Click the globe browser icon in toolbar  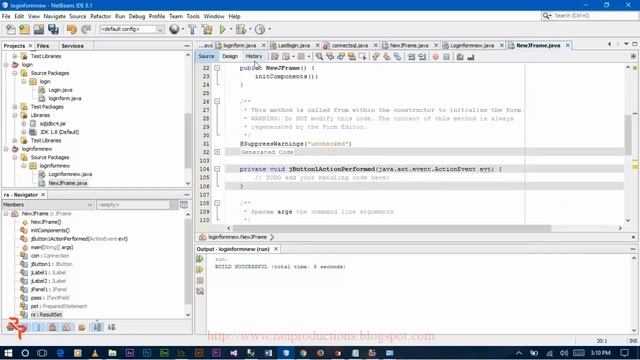point(174,29)
